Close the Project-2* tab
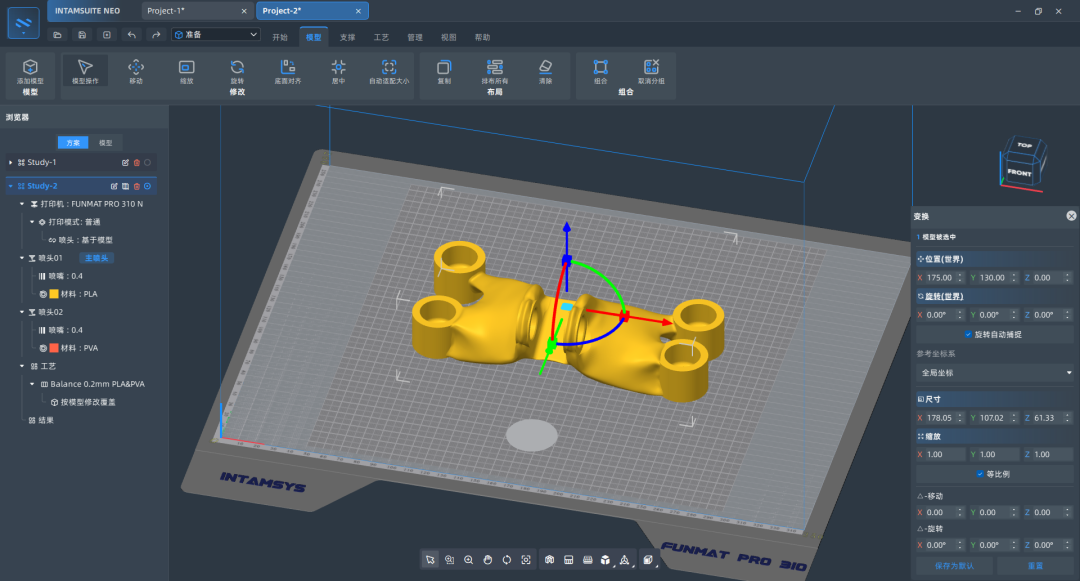 [x=358, y=11]
